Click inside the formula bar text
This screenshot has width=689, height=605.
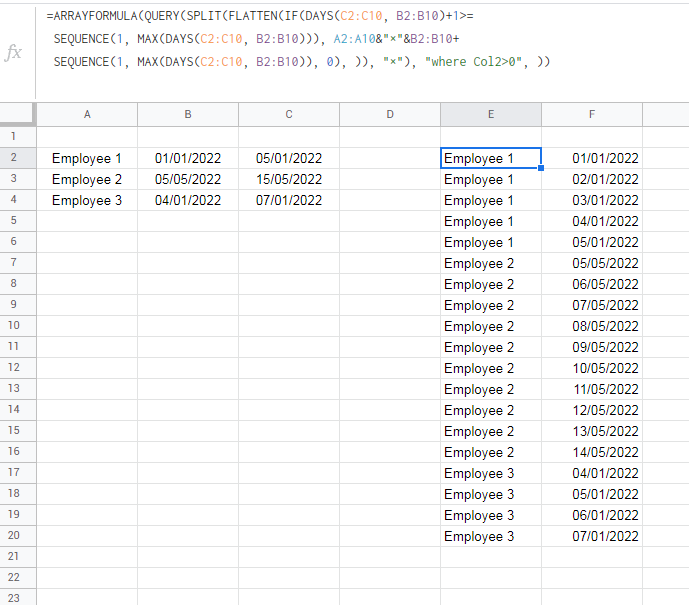point(298,39)
